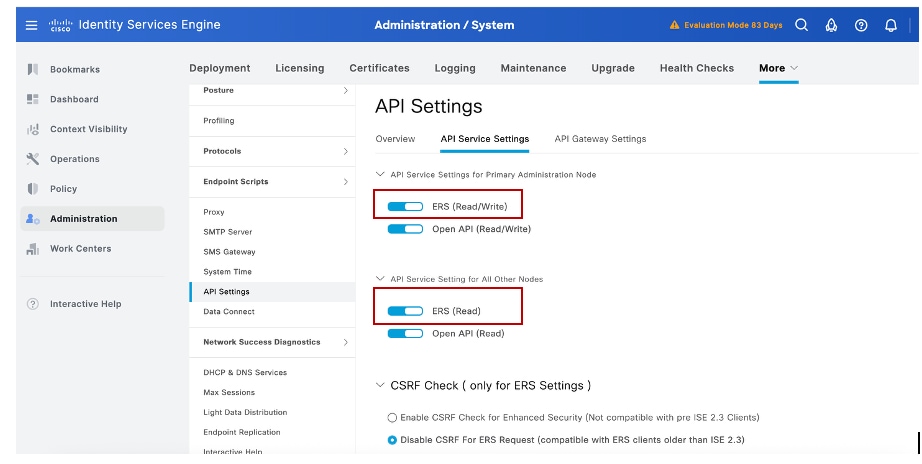Image resolution: width=922 pixels, height=464 pixels.
Task: Click Evaluation Mode 83 Days text
Action: coord(733,25)
